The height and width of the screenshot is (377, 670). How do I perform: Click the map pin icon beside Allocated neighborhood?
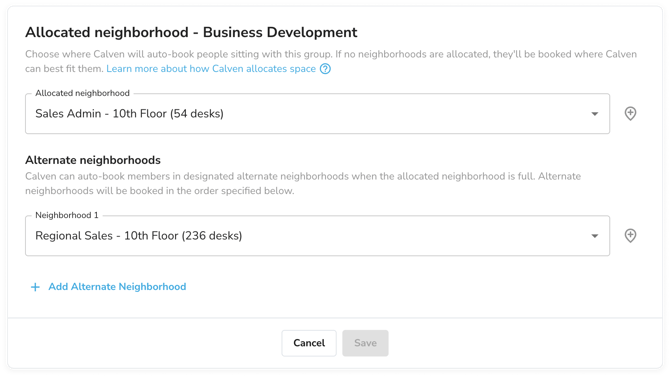tap(630, 114)
